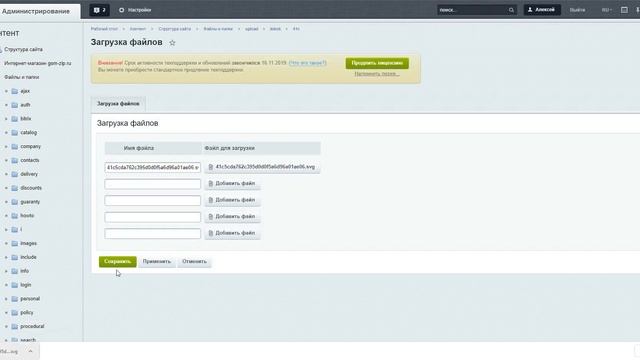Click fourth row Добавить файл button

point(232,217)
